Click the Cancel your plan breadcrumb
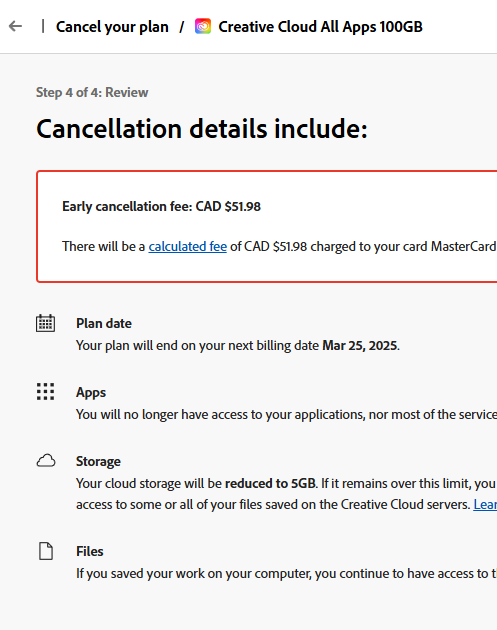497x630 pixels. click(112, 27)
